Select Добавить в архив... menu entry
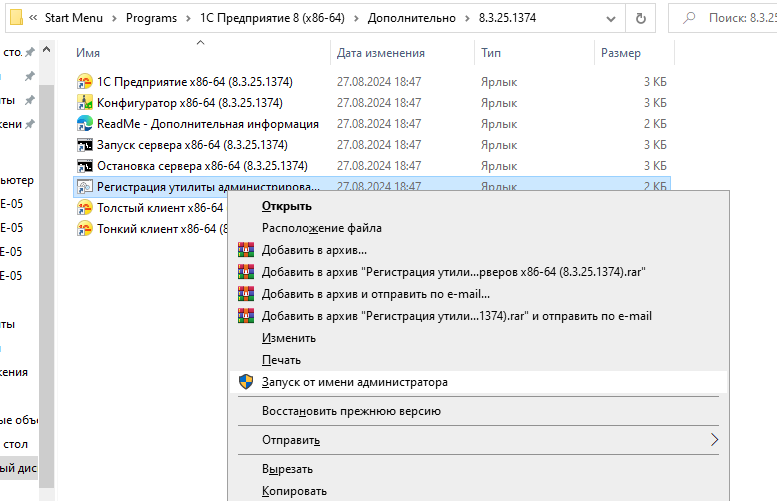 (x=314, y=250)
